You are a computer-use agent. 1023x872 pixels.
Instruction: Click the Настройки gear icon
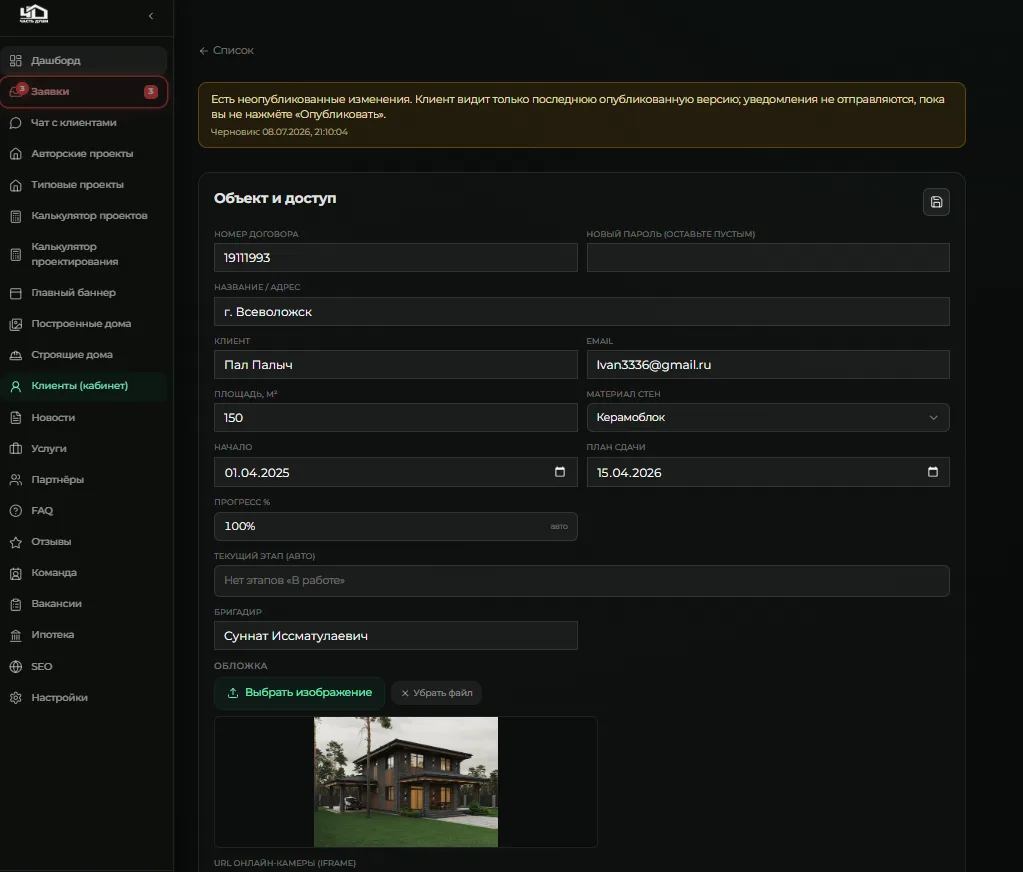[16, 698]
